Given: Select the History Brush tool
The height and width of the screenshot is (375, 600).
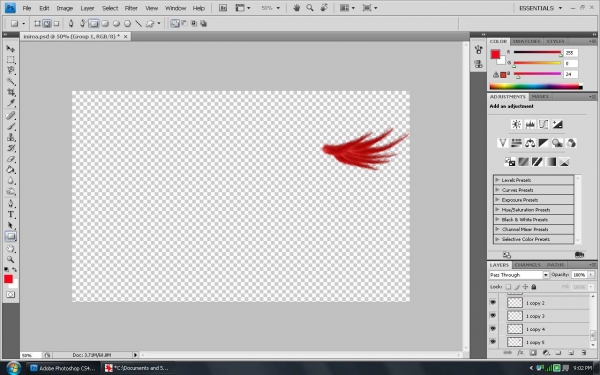Looking at the screenshot, I should click(x=11, y=148).
